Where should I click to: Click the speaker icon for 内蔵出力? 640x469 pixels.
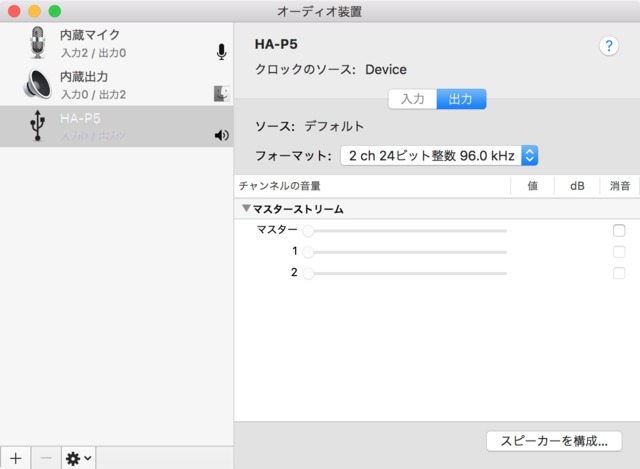[38, 85]
